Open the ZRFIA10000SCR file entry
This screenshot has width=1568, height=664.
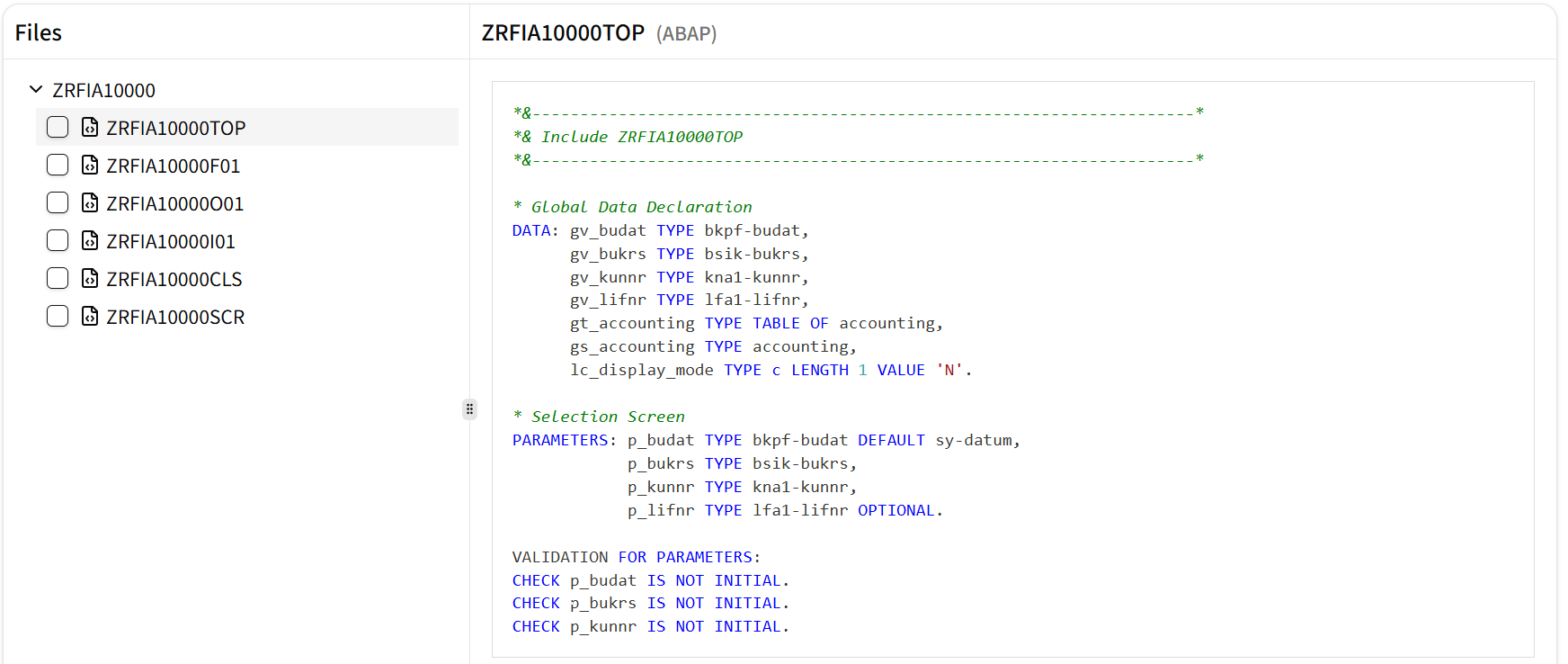[x=174, y=317]
